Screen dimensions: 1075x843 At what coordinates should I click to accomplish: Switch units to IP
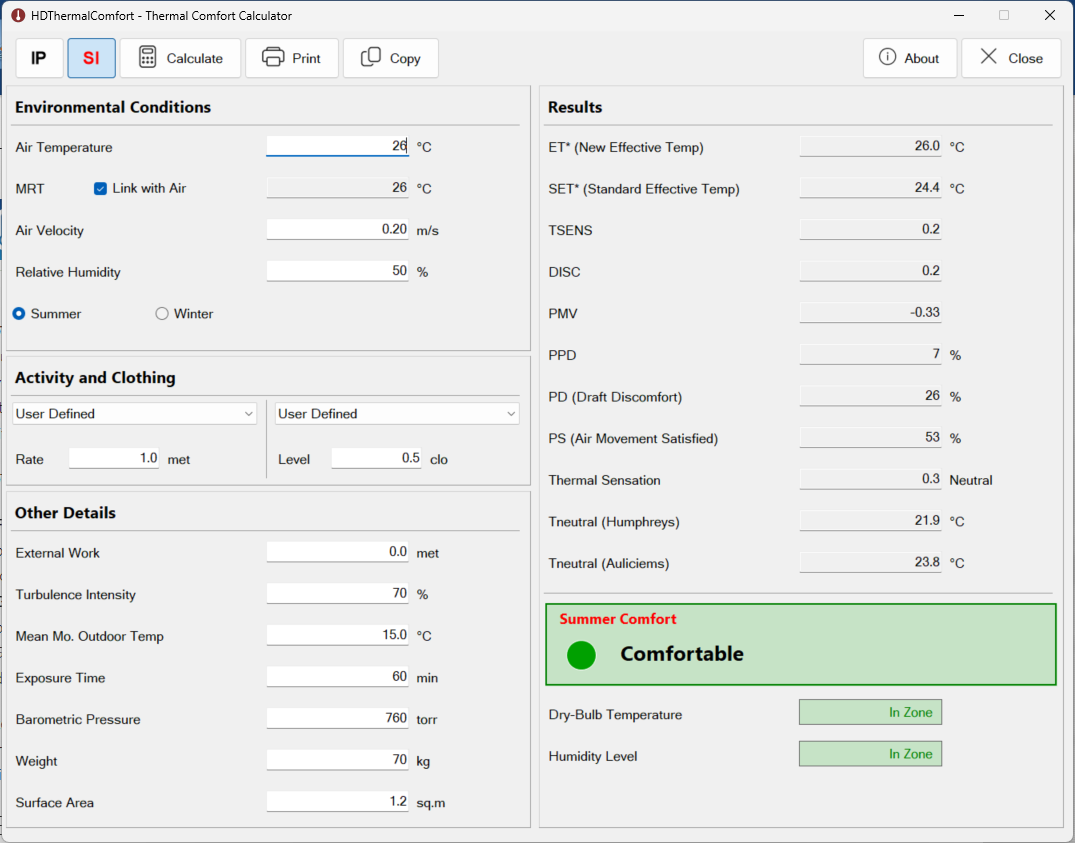39,58
